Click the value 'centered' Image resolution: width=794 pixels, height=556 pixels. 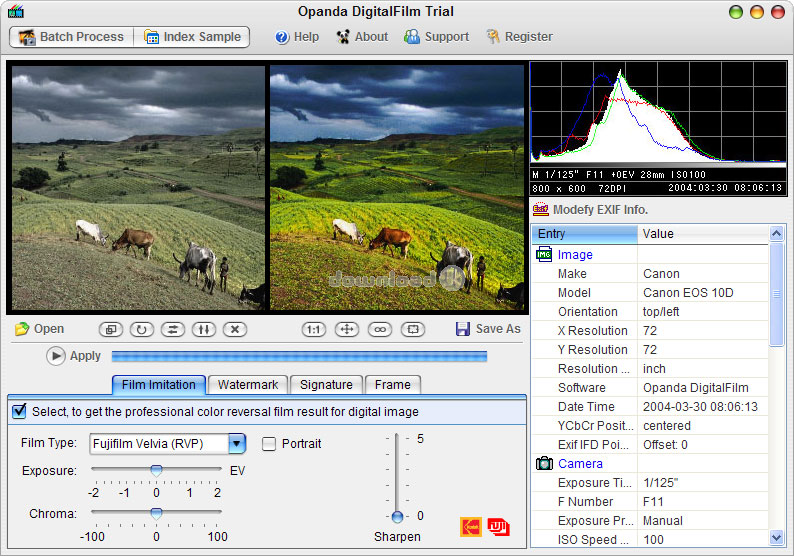pos(666,426)
